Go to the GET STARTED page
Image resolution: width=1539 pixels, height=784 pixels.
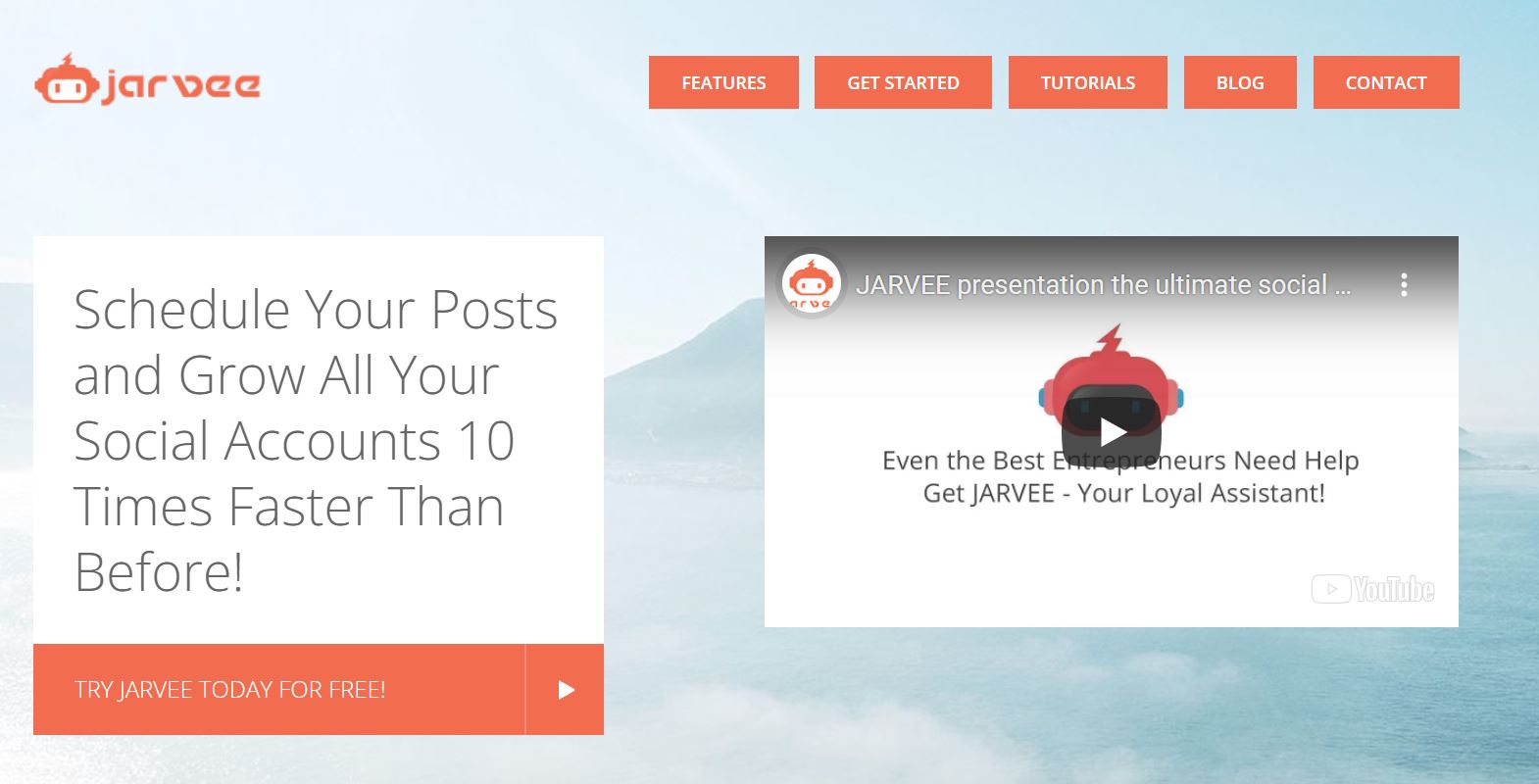tap(903, 82)
